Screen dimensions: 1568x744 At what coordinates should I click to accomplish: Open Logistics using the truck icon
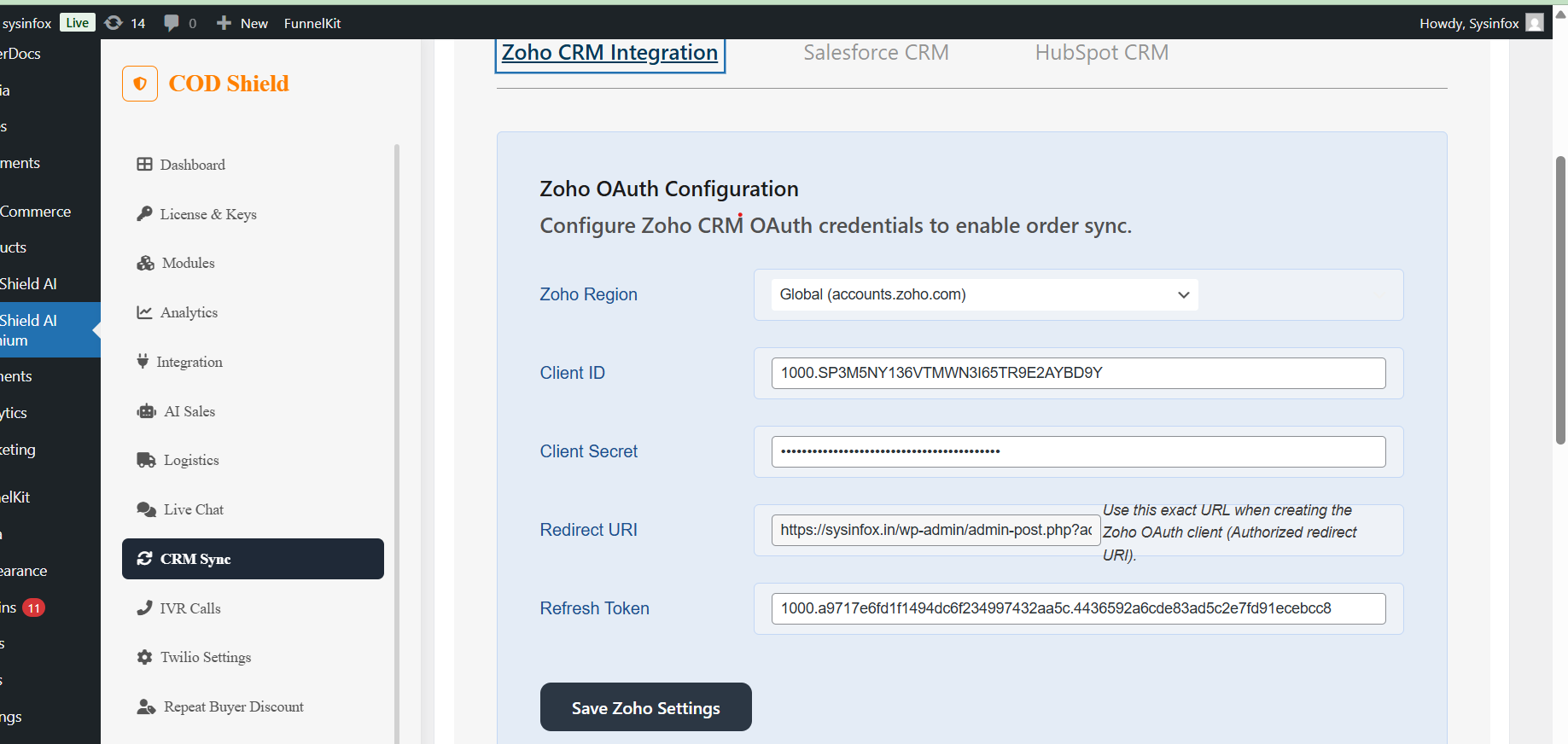pyautogui.click(x=146, y=460)
